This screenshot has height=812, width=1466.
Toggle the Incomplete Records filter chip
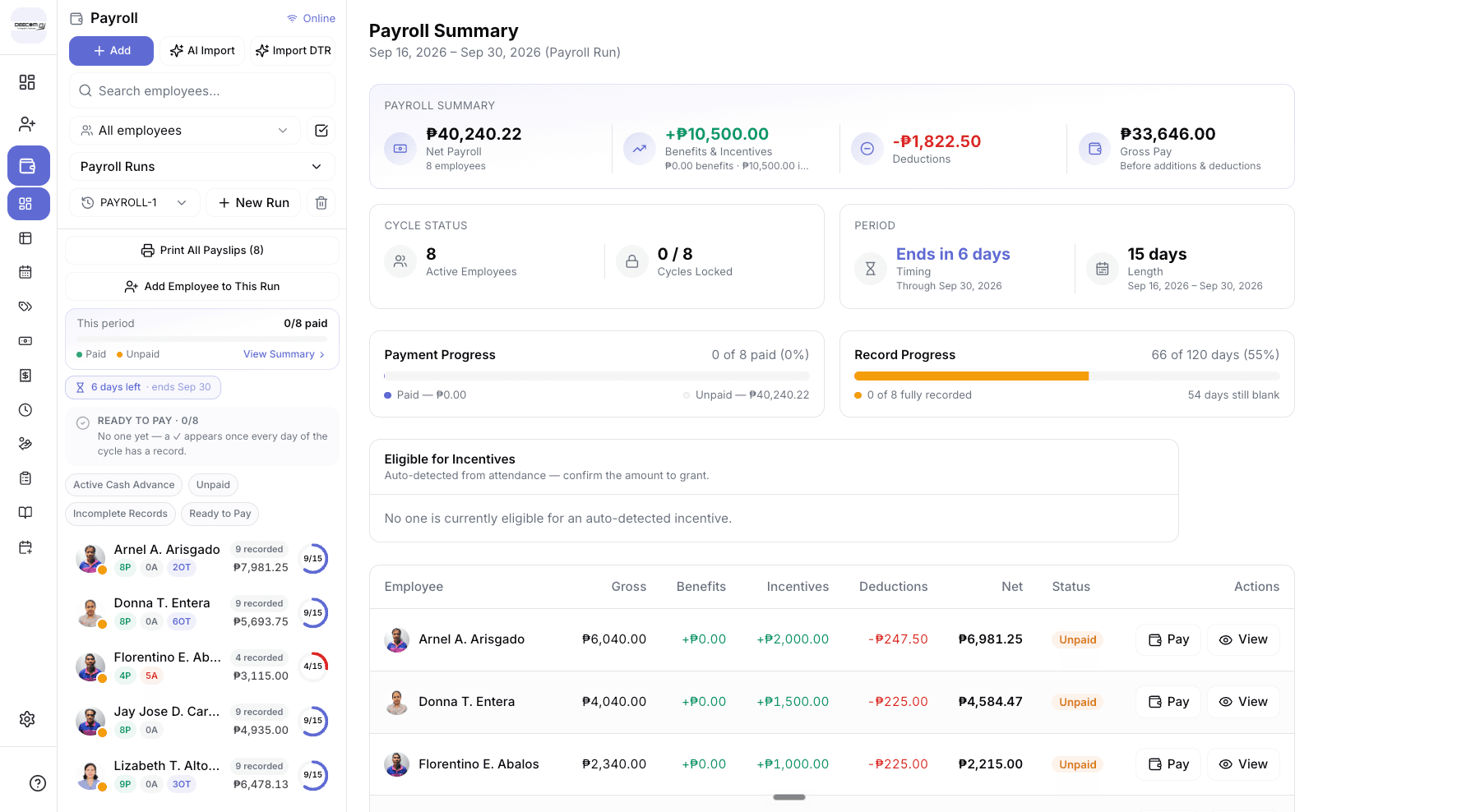point(120,514)
